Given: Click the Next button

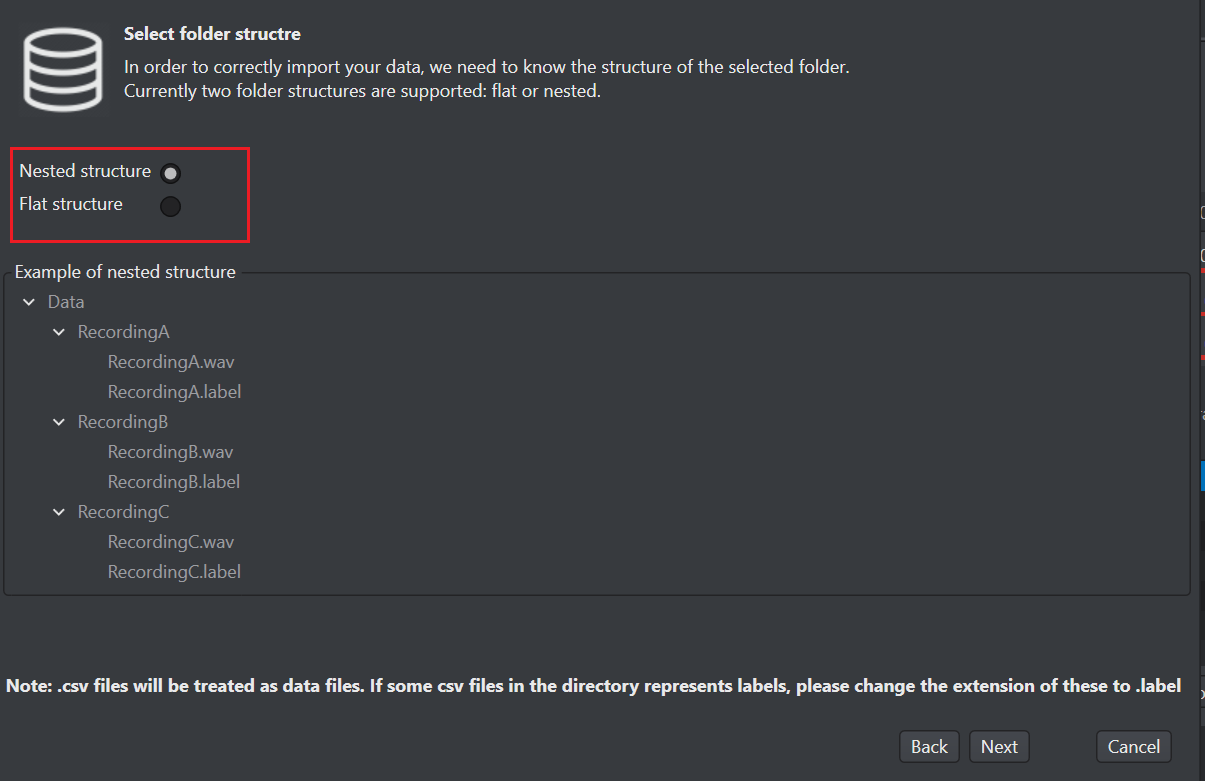Looking at the screenshot, I should (x=999, y=747).
